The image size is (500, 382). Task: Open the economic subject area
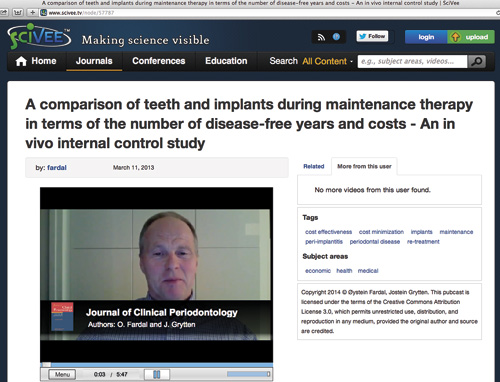[x=318, y=271]
